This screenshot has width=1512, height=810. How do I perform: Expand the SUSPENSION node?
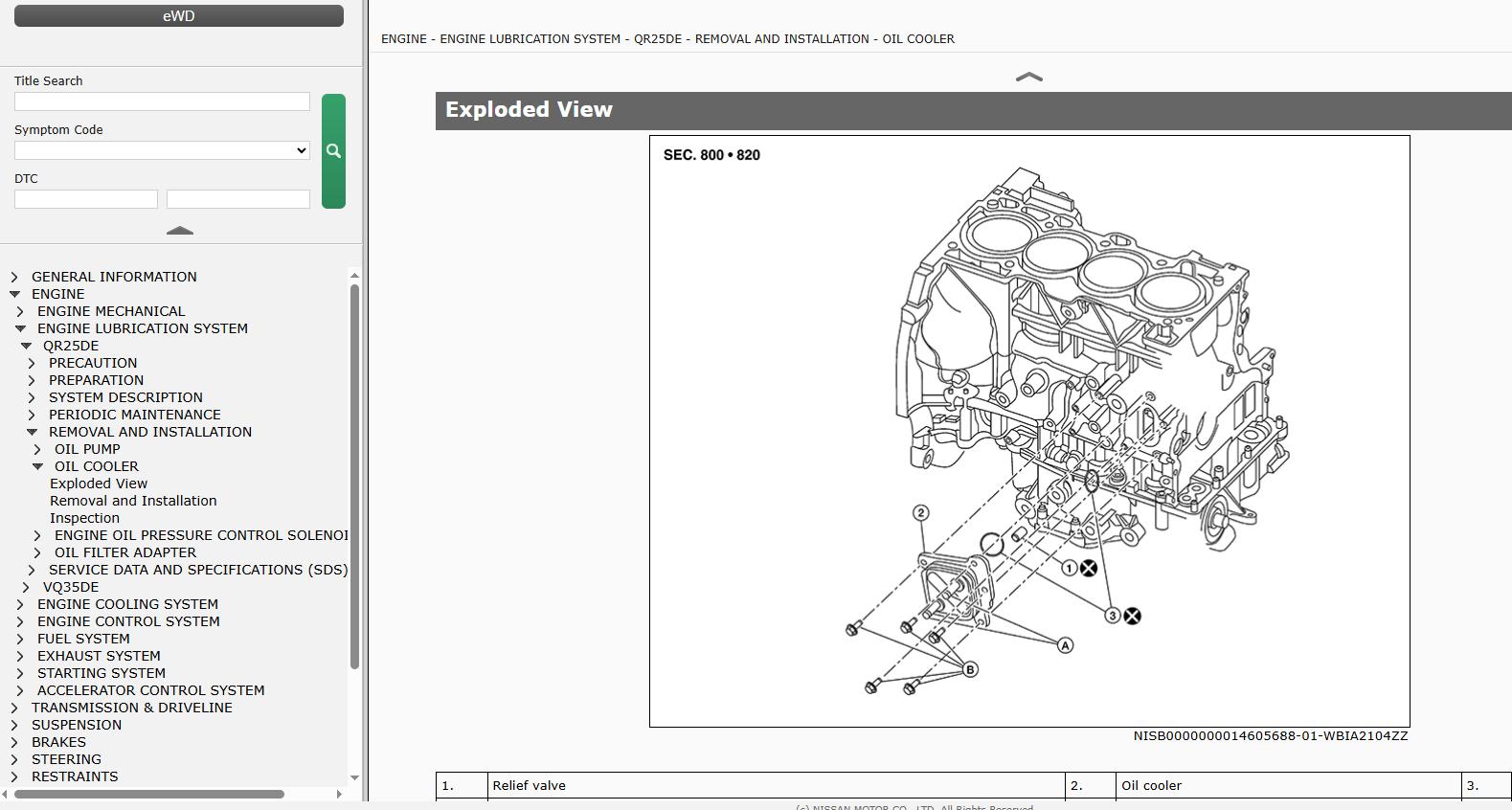[14, 725]
